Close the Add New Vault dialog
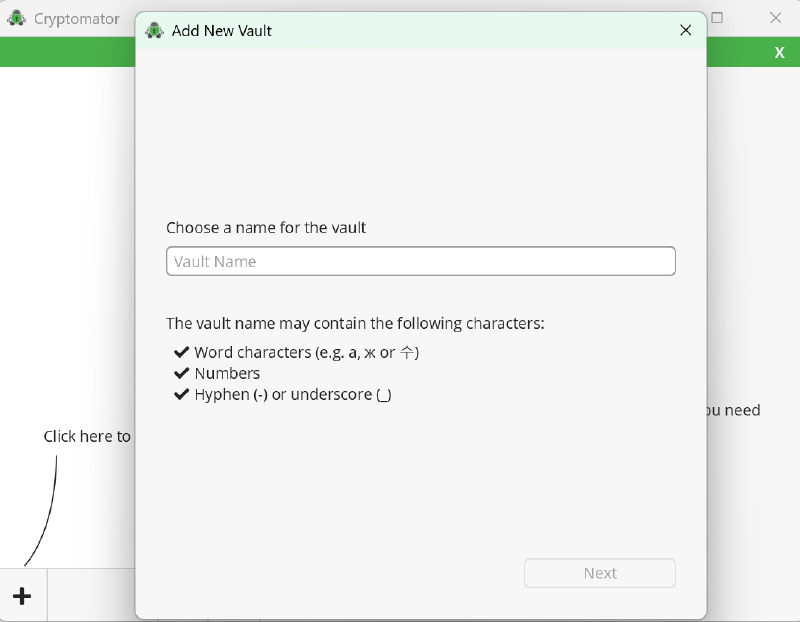 [x=685, y=30]
